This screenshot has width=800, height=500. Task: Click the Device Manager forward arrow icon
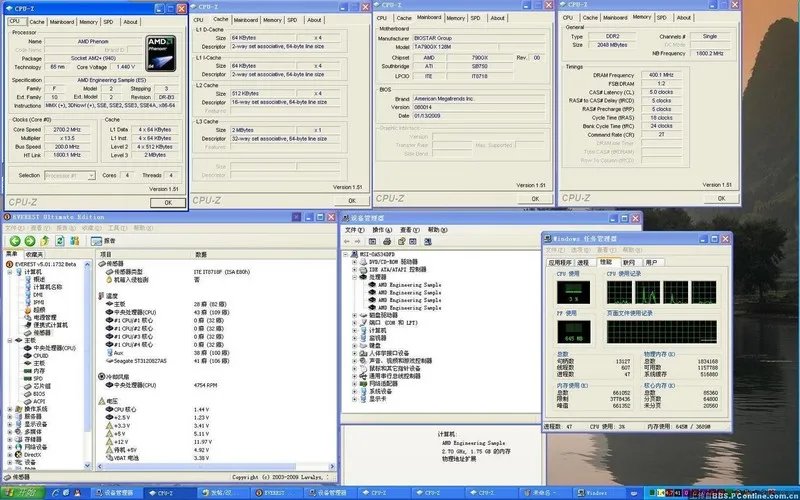tap(358, 241)
